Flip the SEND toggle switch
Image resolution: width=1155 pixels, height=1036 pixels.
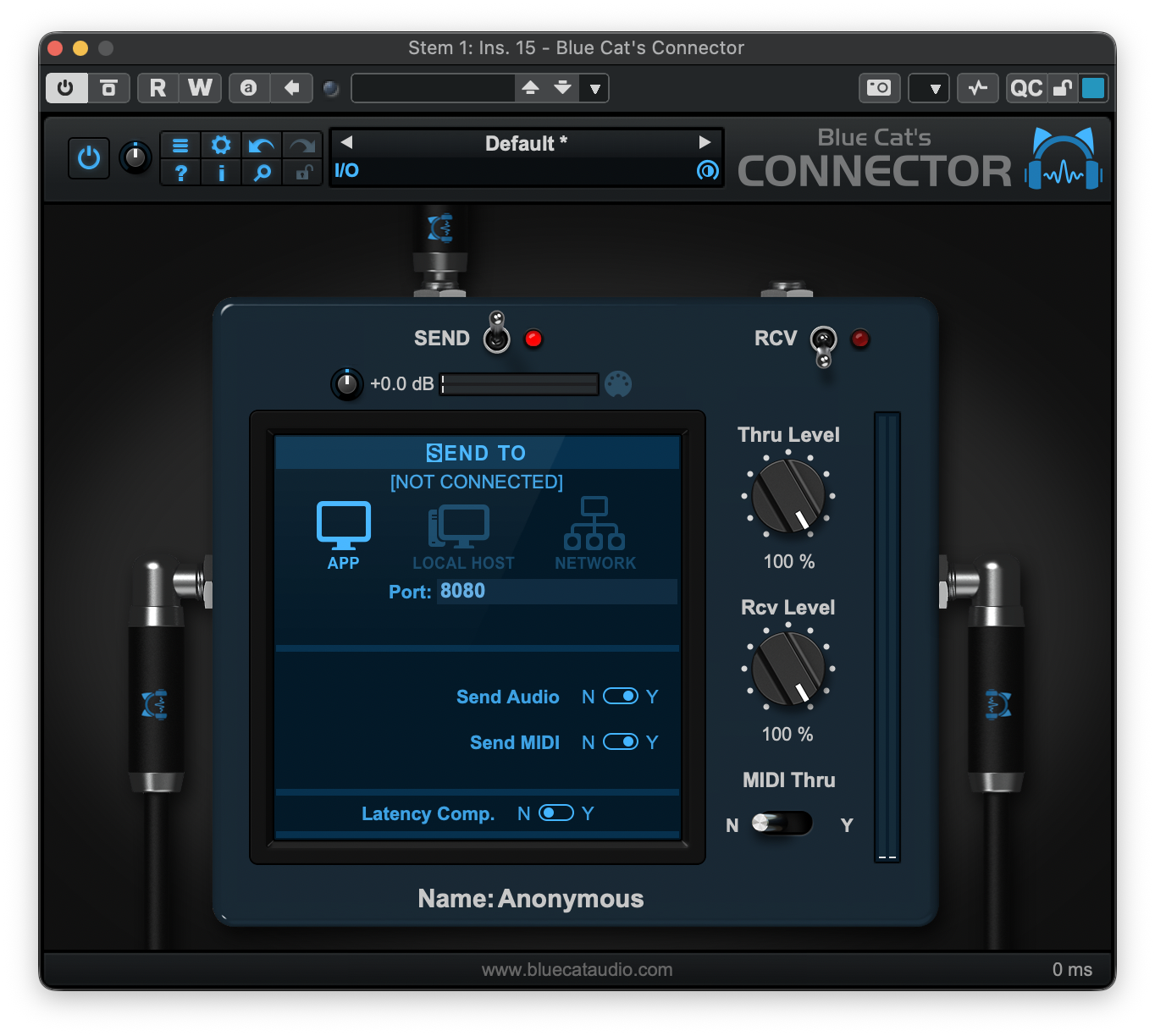point(497,333)
